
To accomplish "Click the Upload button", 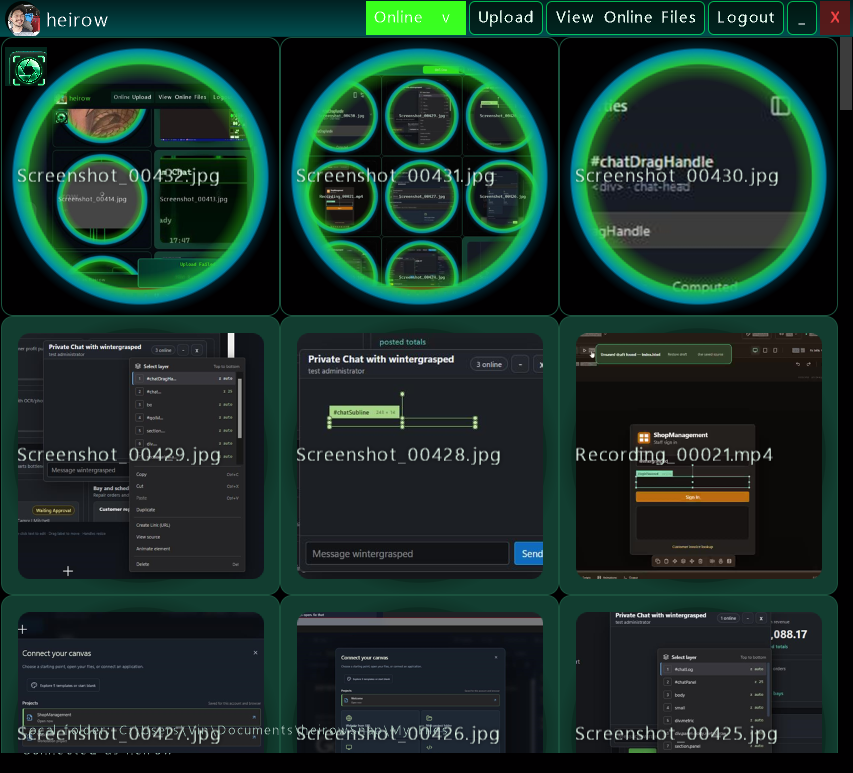I will coord(505,18).
